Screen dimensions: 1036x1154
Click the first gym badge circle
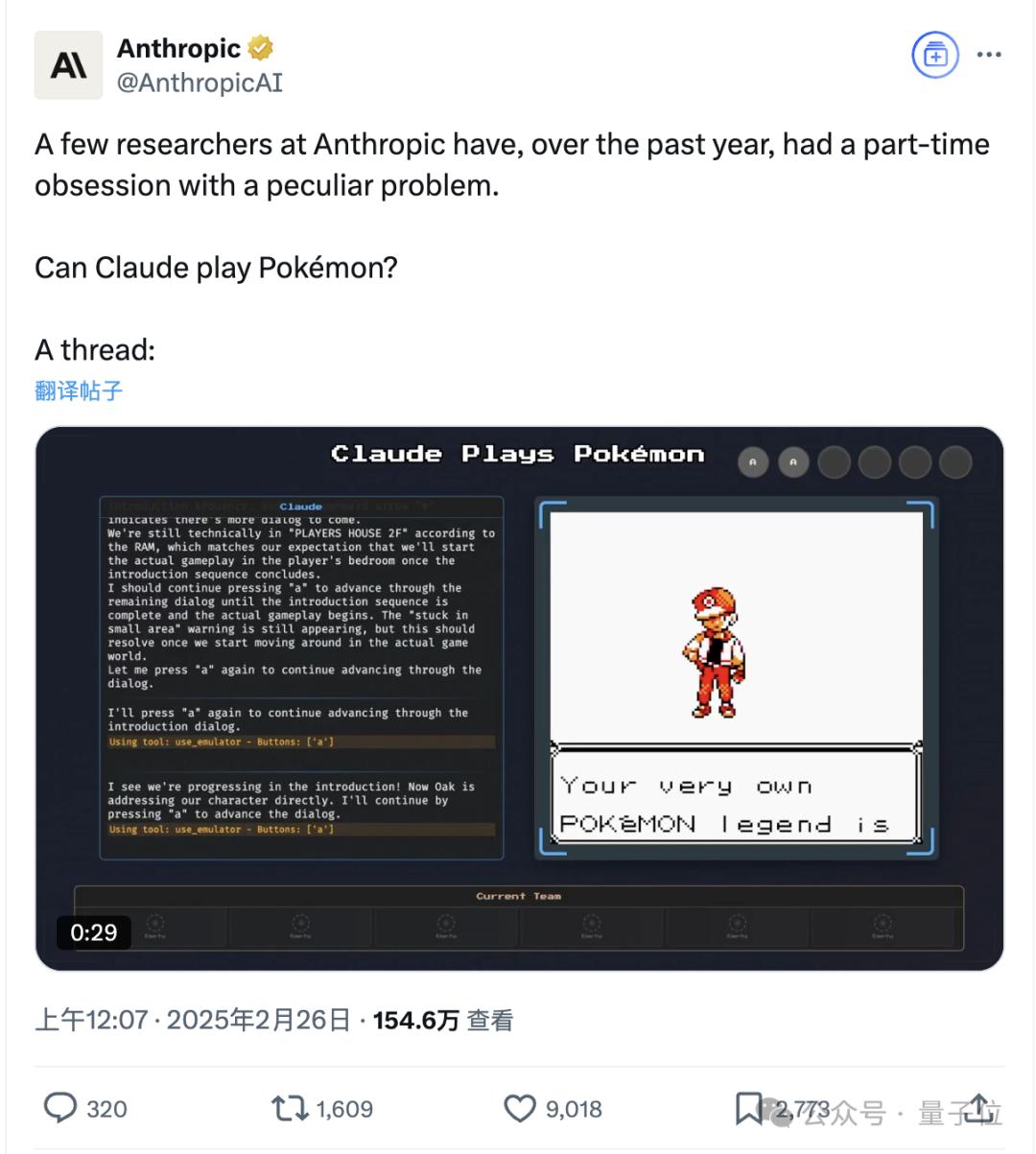point(753,462)
